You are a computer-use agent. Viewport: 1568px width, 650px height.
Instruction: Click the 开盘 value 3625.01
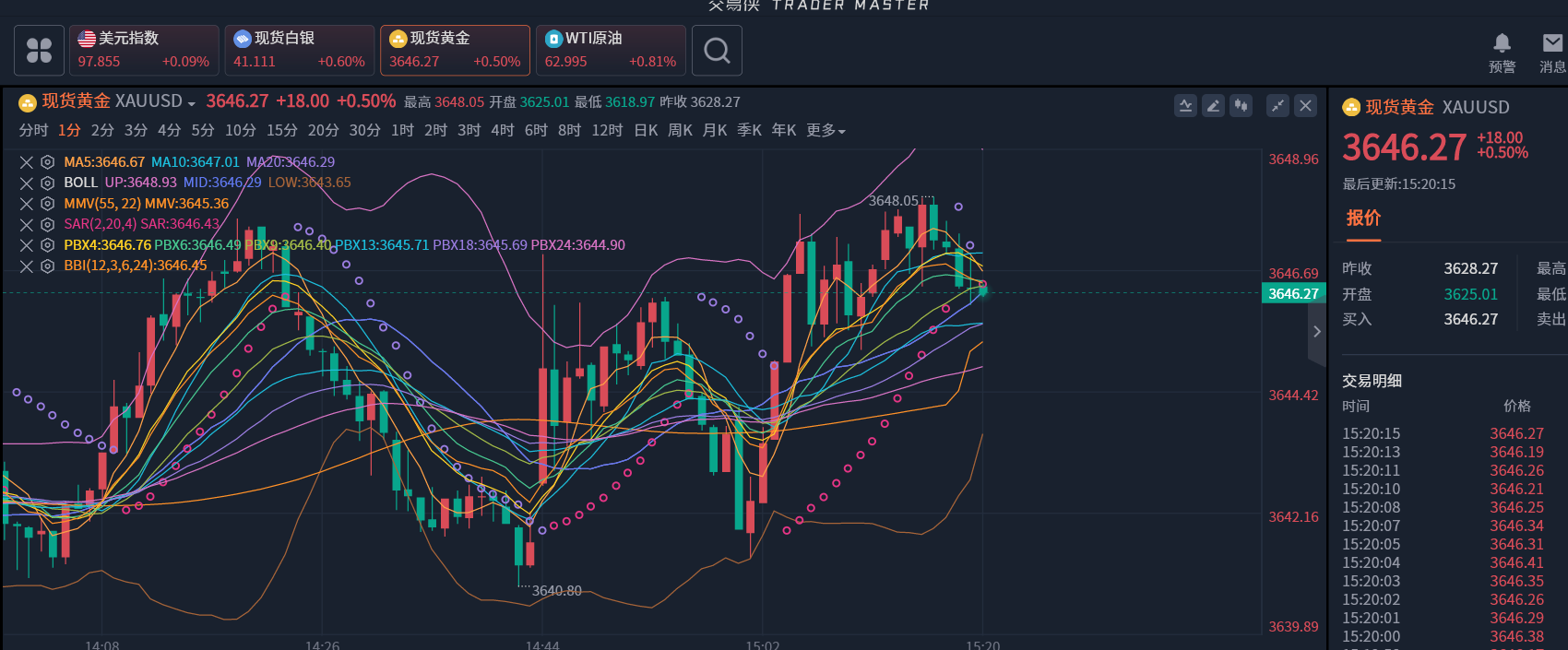[1470, 294]
